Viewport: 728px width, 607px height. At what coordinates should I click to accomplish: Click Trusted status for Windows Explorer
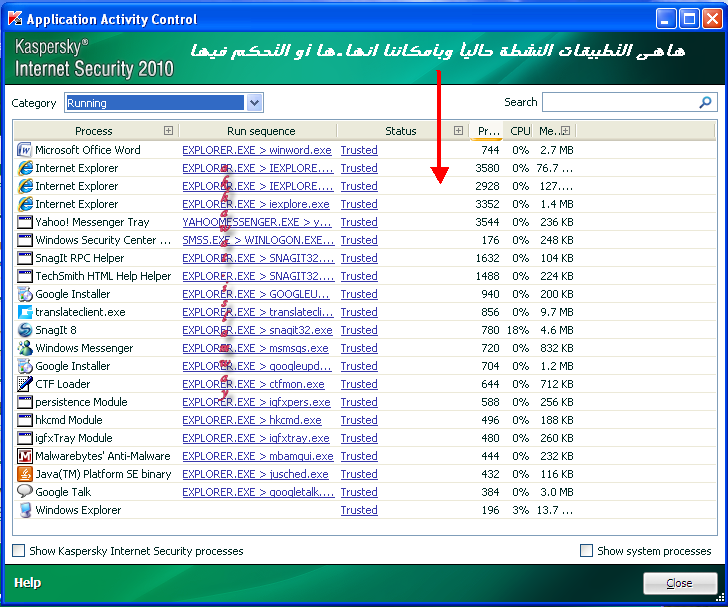359,510
